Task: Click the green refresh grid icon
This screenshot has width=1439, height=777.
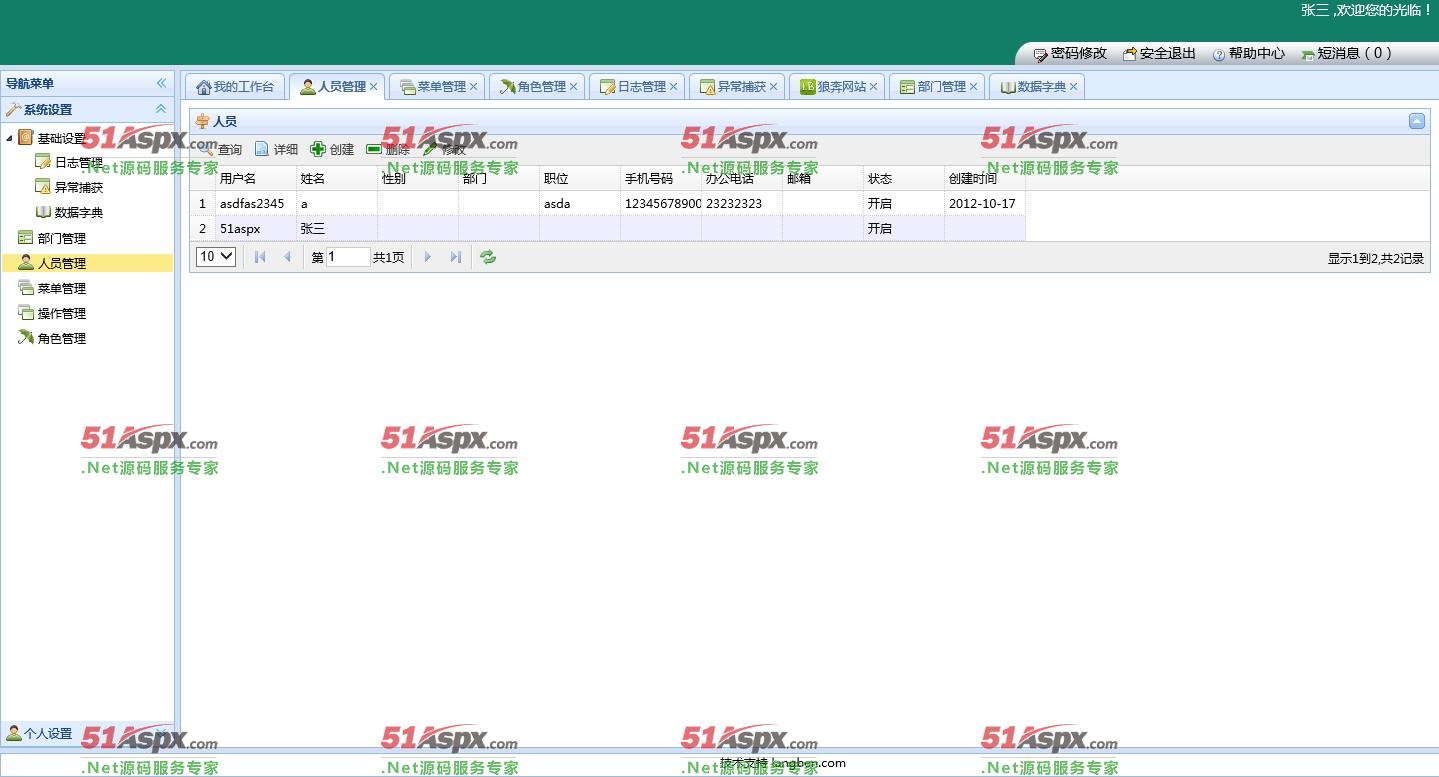Action: click(488, 257)
